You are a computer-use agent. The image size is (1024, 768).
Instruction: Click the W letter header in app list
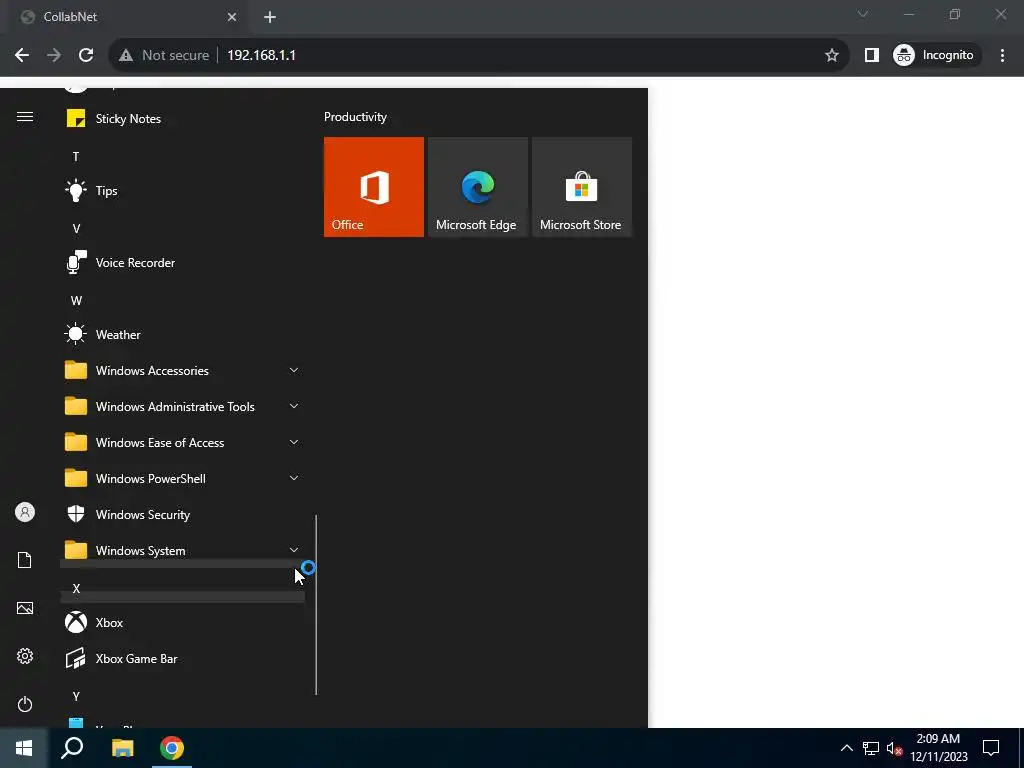point(76,300)
